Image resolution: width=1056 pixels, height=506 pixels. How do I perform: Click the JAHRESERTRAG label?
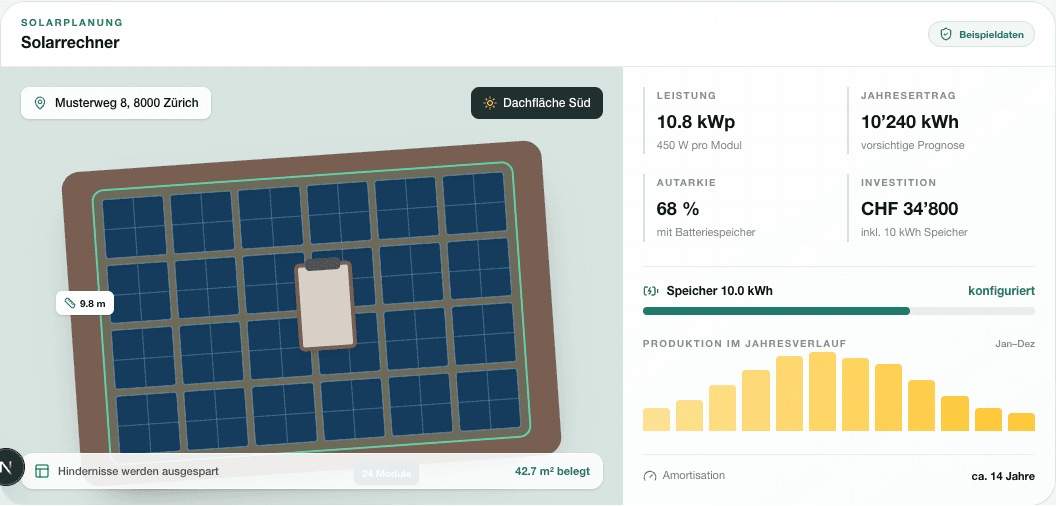[x=908, y=96]
